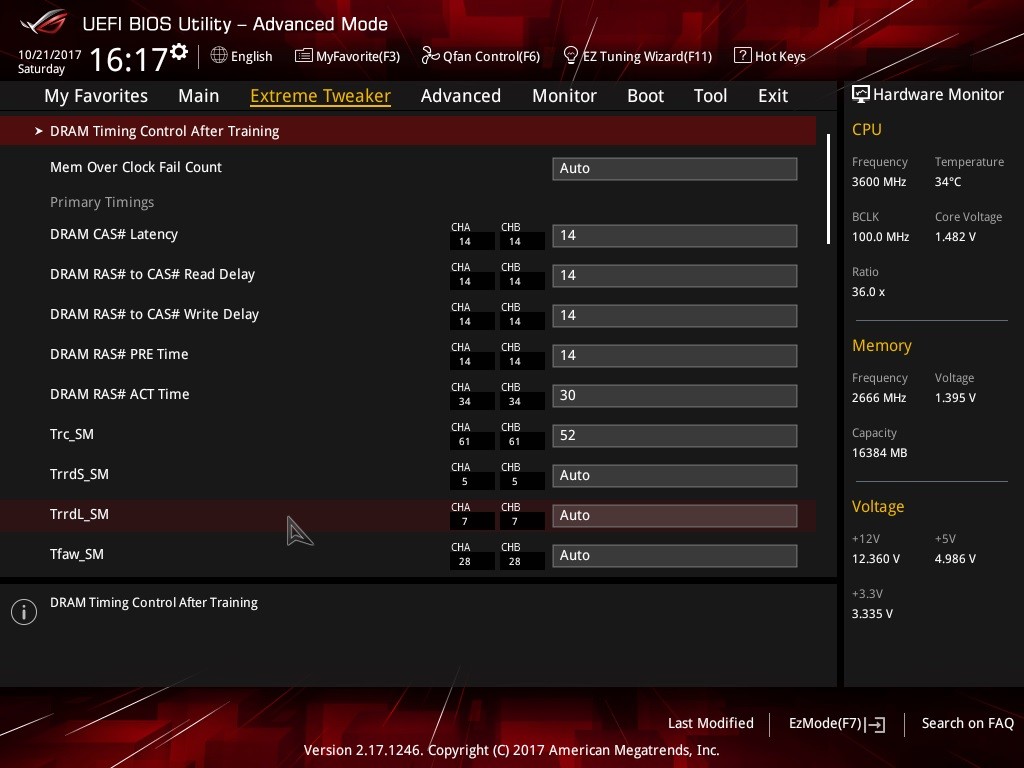Open the Tool tab
The height and width of the screenshot is (768, 1024).
pyautogui.click(x=711, y=95)
